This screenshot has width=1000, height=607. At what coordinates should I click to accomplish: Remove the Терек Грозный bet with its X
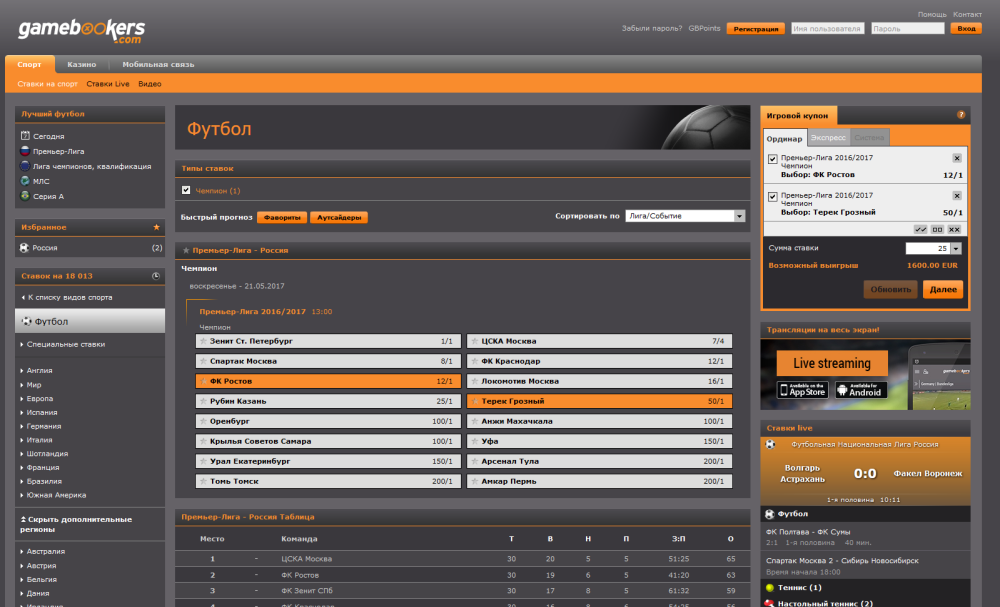[957, 196]
